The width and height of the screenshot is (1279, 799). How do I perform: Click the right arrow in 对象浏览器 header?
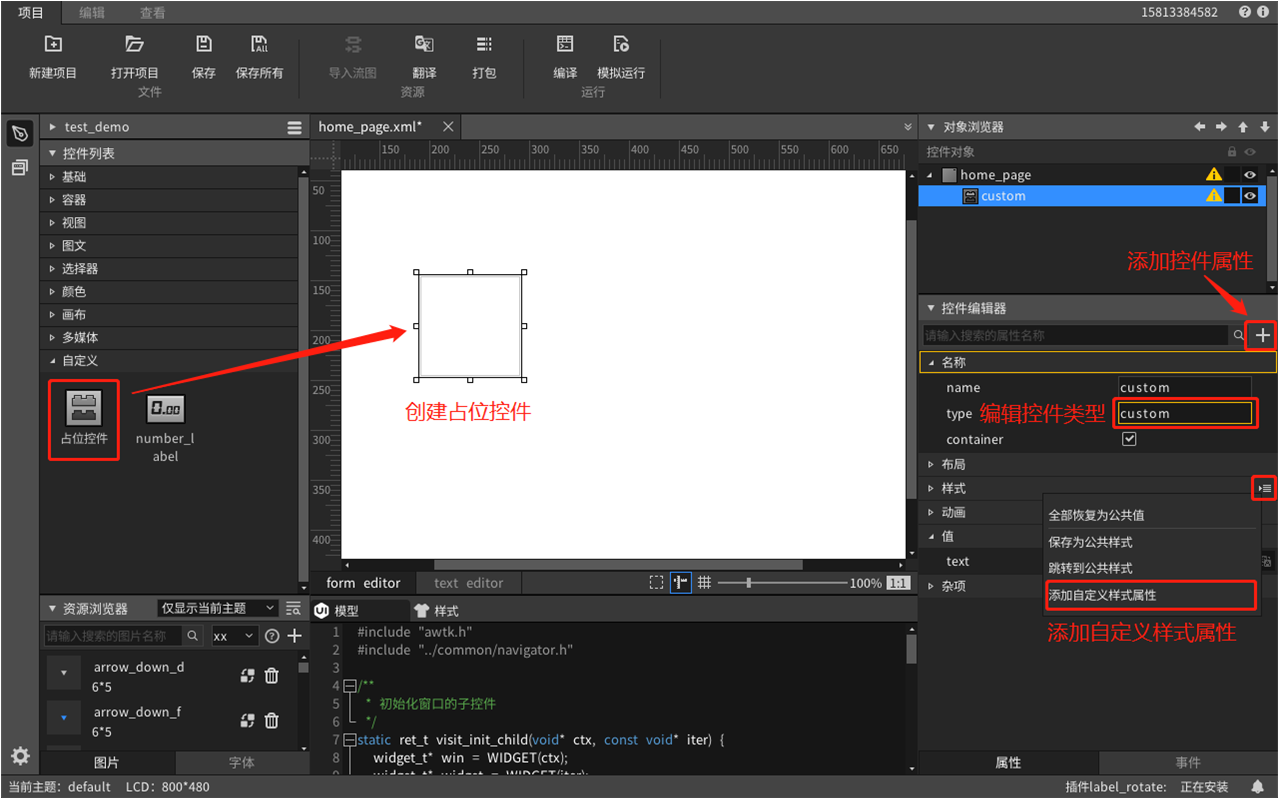(1221, 127)
